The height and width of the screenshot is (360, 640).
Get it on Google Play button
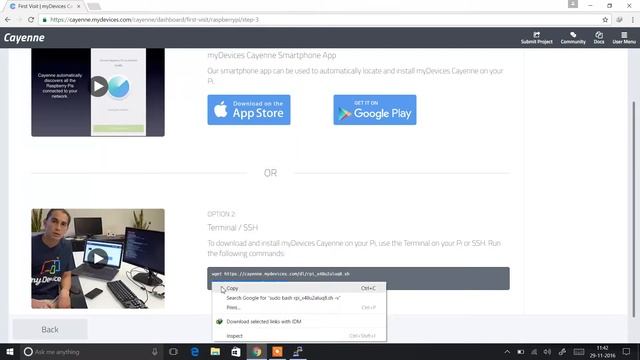point(375,110)
